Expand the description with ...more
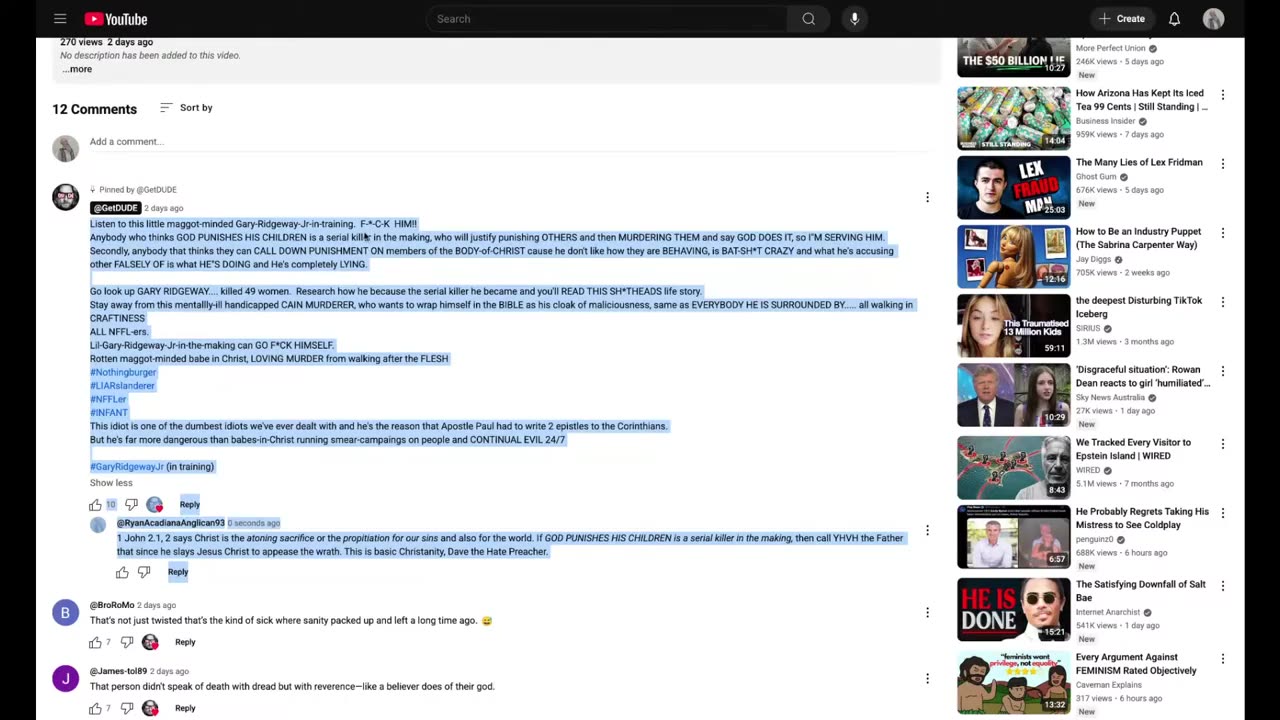This screenshot has width=1280, height=720. [77, 69]
